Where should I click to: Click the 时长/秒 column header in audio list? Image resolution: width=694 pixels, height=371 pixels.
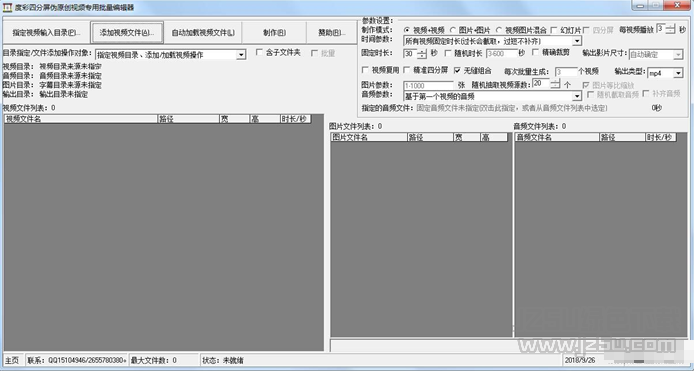661,137
